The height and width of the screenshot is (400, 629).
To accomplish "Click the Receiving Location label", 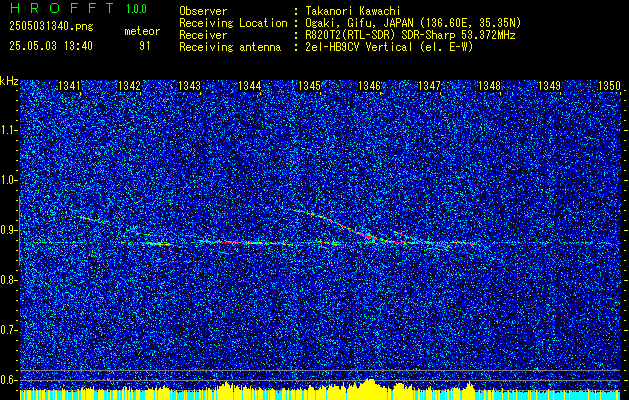I will click(x=233, y=23).
